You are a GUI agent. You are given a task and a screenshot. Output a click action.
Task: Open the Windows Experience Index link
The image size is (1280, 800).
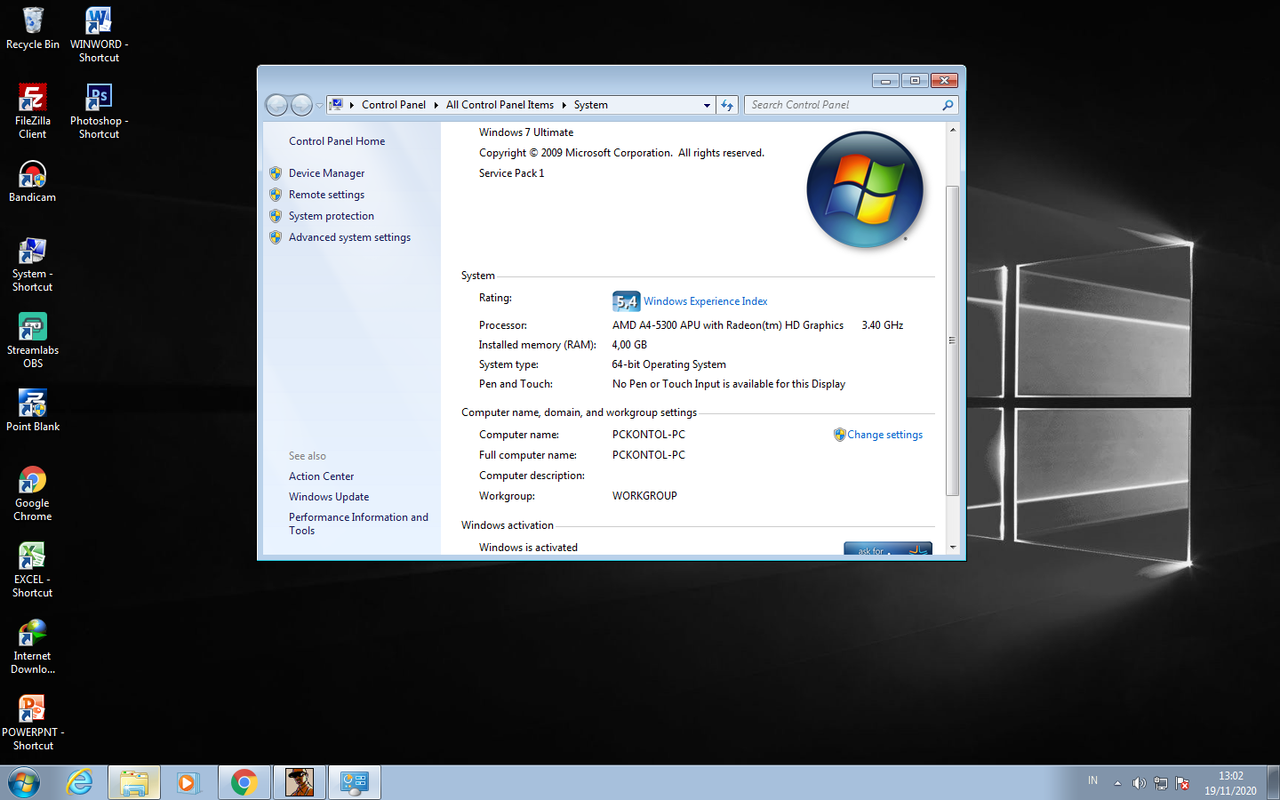tap(706, 301)
